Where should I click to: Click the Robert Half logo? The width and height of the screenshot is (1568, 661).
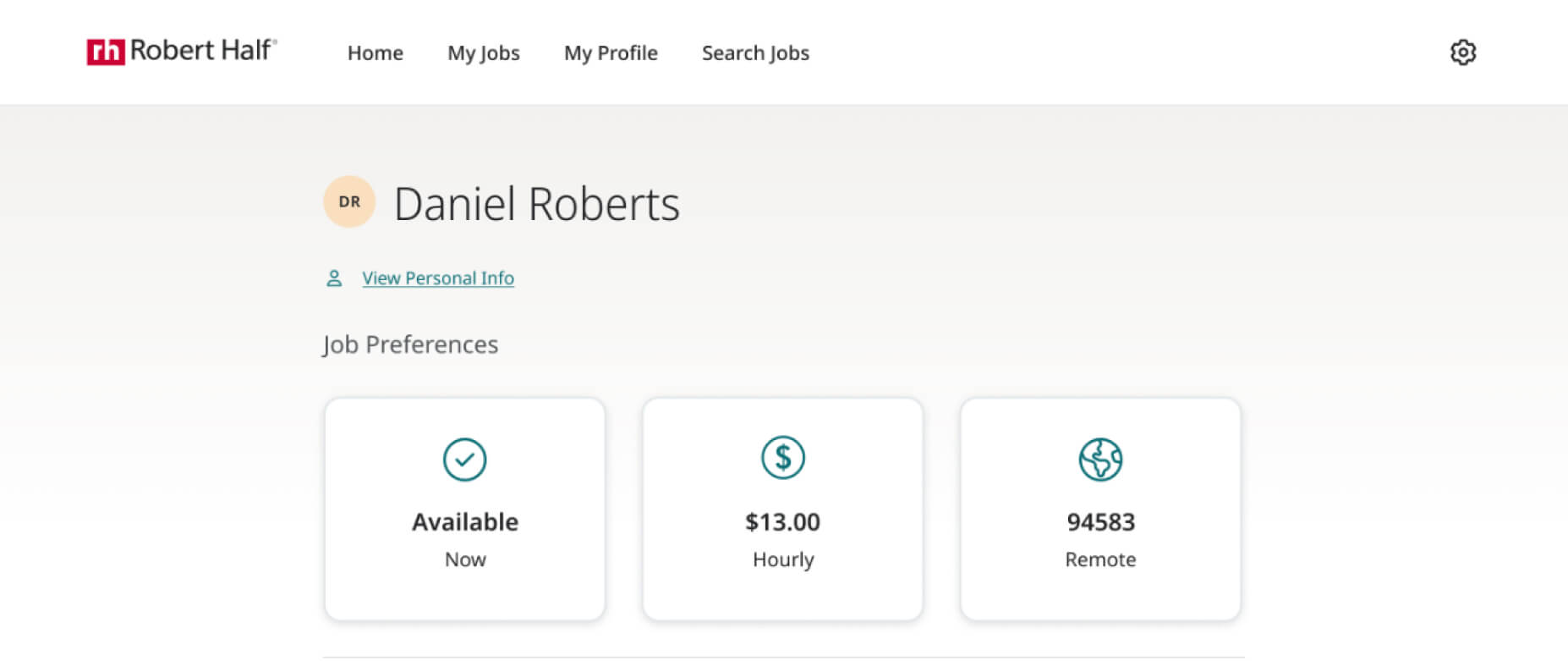(x=182, y=51)
